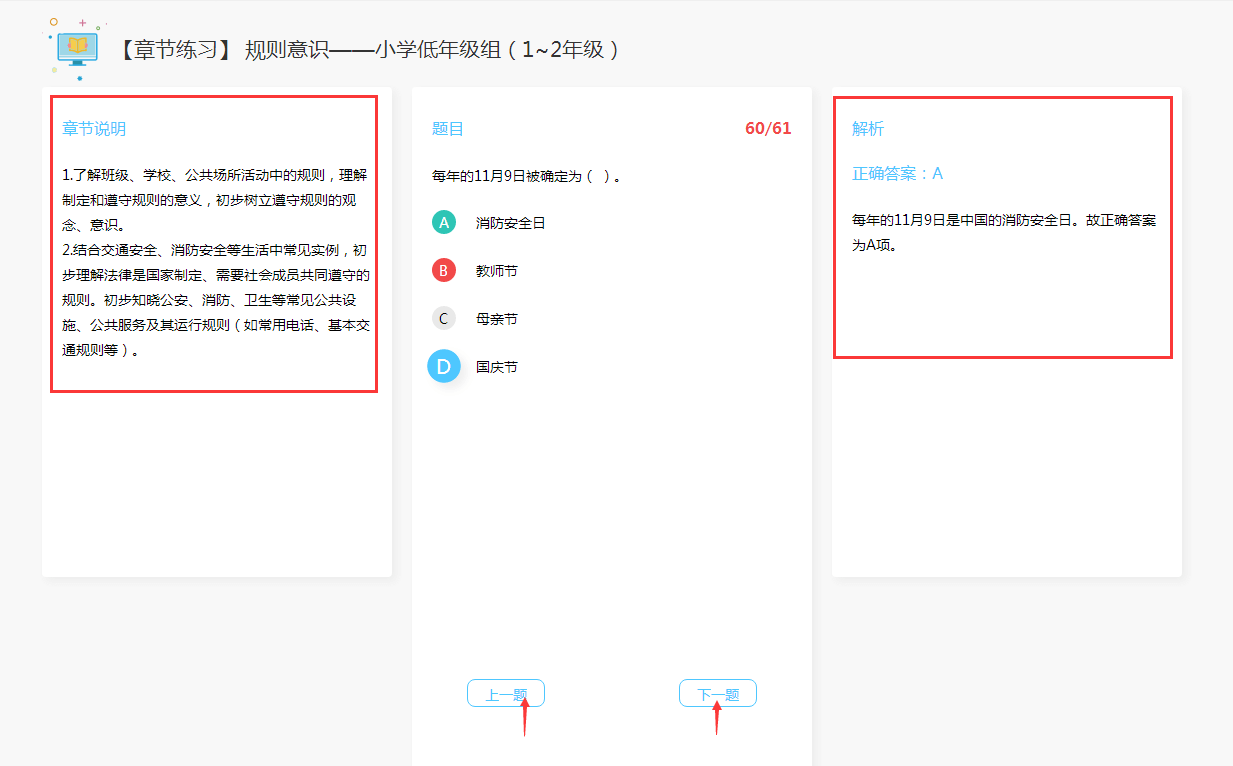1233x766 pixels.
Task: Advance using the 下一题 button
Action: (x=717, y=692)
